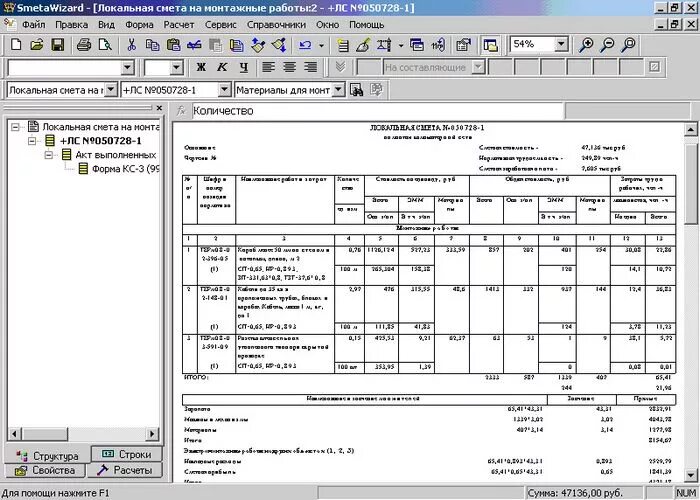
Task: Open the 'Материалы для монт' dropdown
Action: click(x=338, y=90)
